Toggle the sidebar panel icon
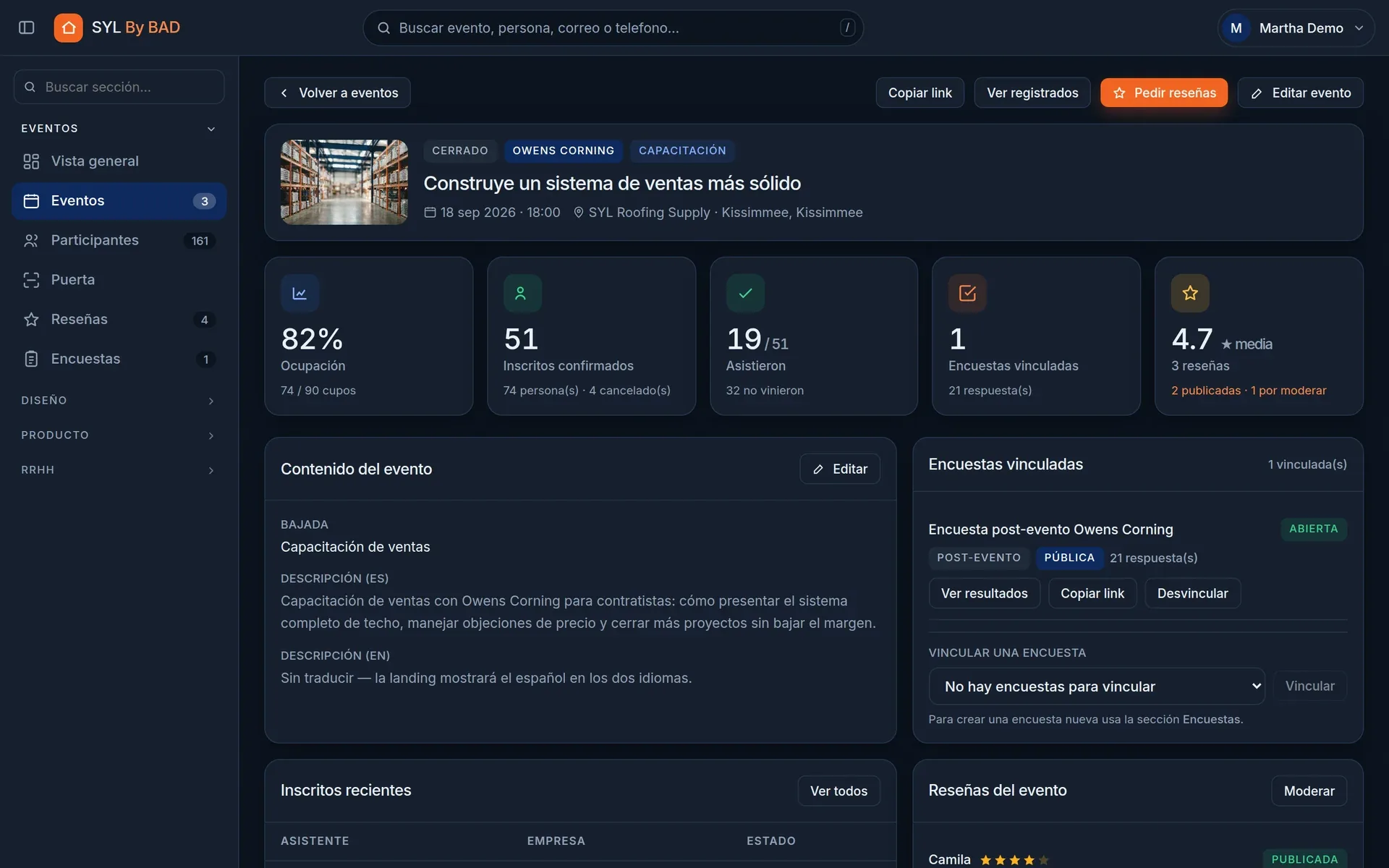The height and width of the screenshot is (868, 1389). 27,27
